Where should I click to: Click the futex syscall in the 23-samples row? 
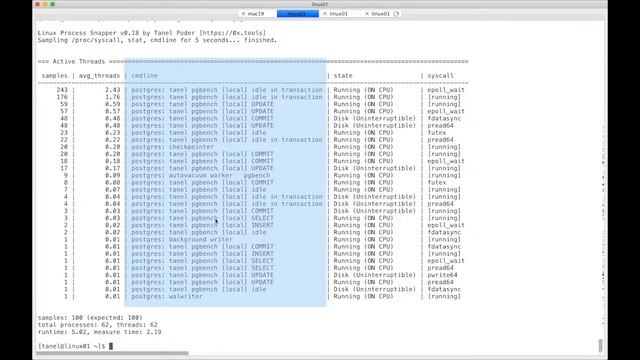point(437,133)
